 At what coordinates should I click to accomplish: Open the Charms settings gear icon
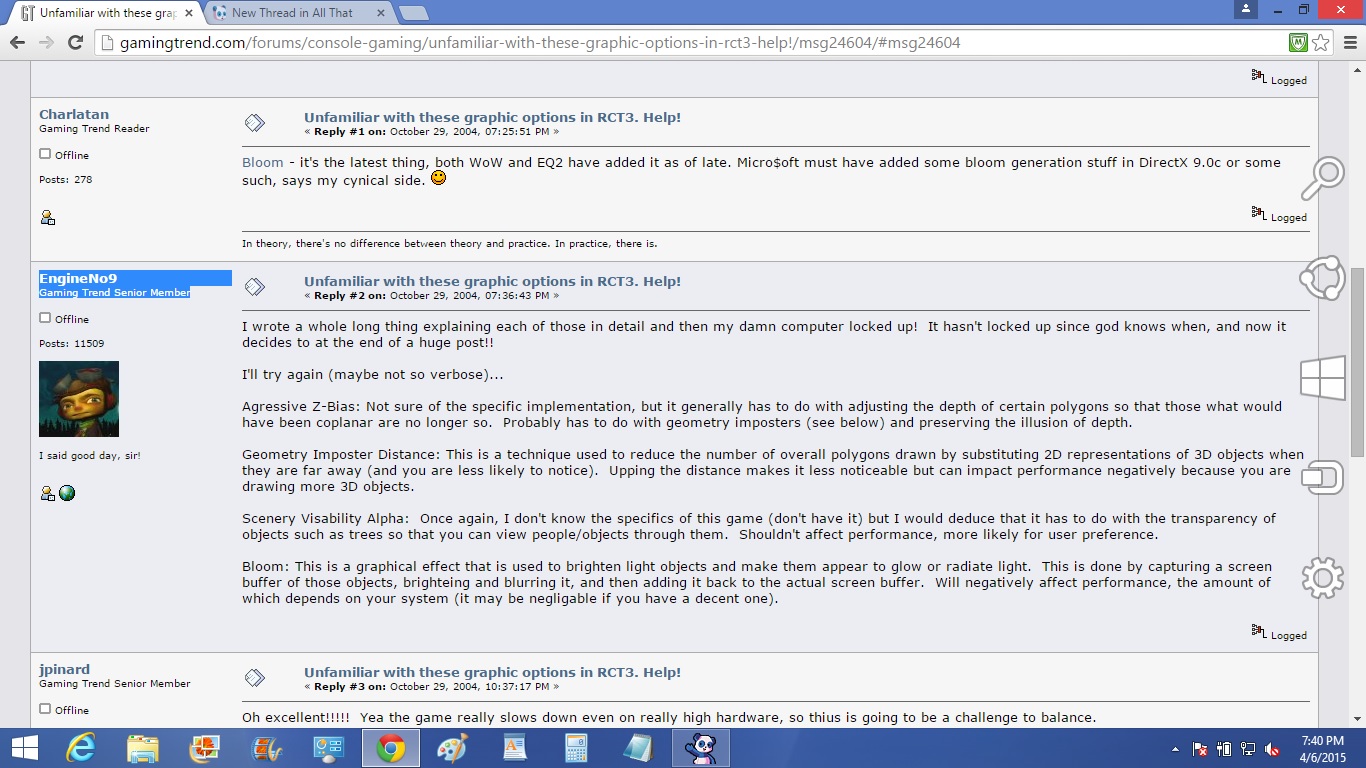coord(1323,577)
